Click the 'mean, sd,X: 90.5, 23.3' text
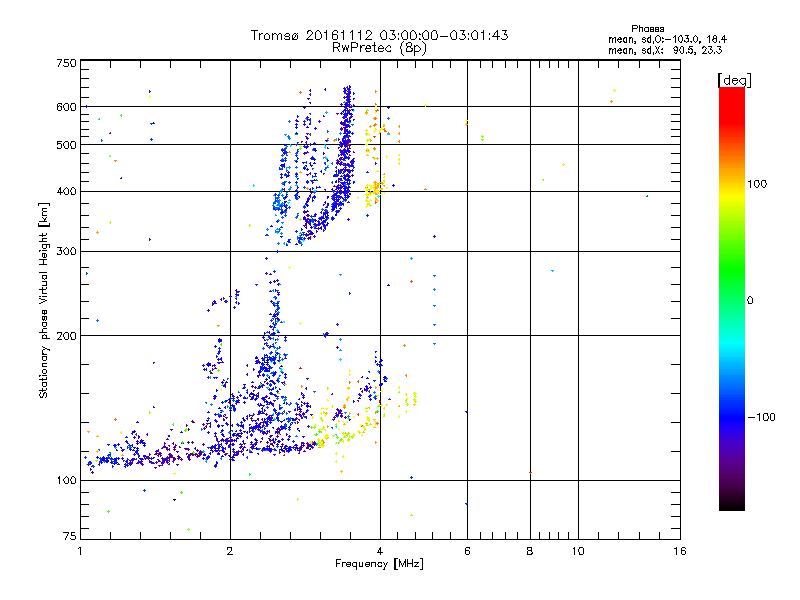The image size is (800, 600). point(665,50)
